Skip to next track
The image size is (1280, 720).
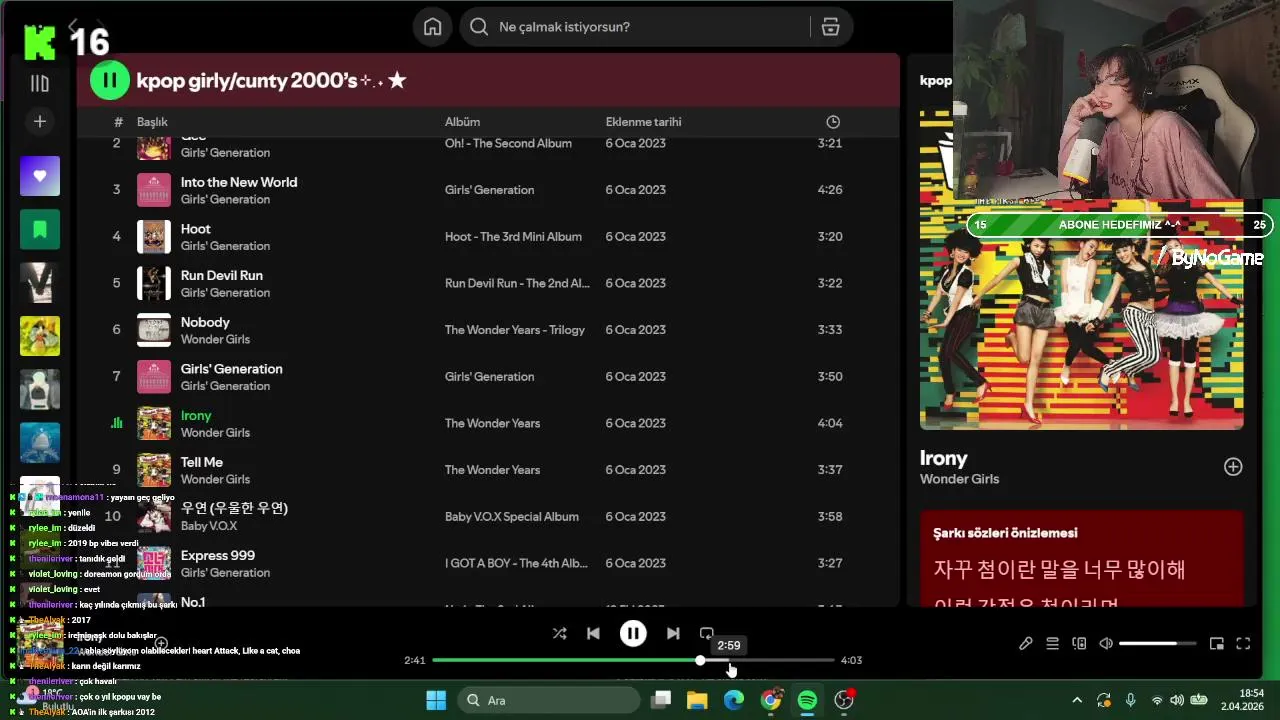[673, 634]
